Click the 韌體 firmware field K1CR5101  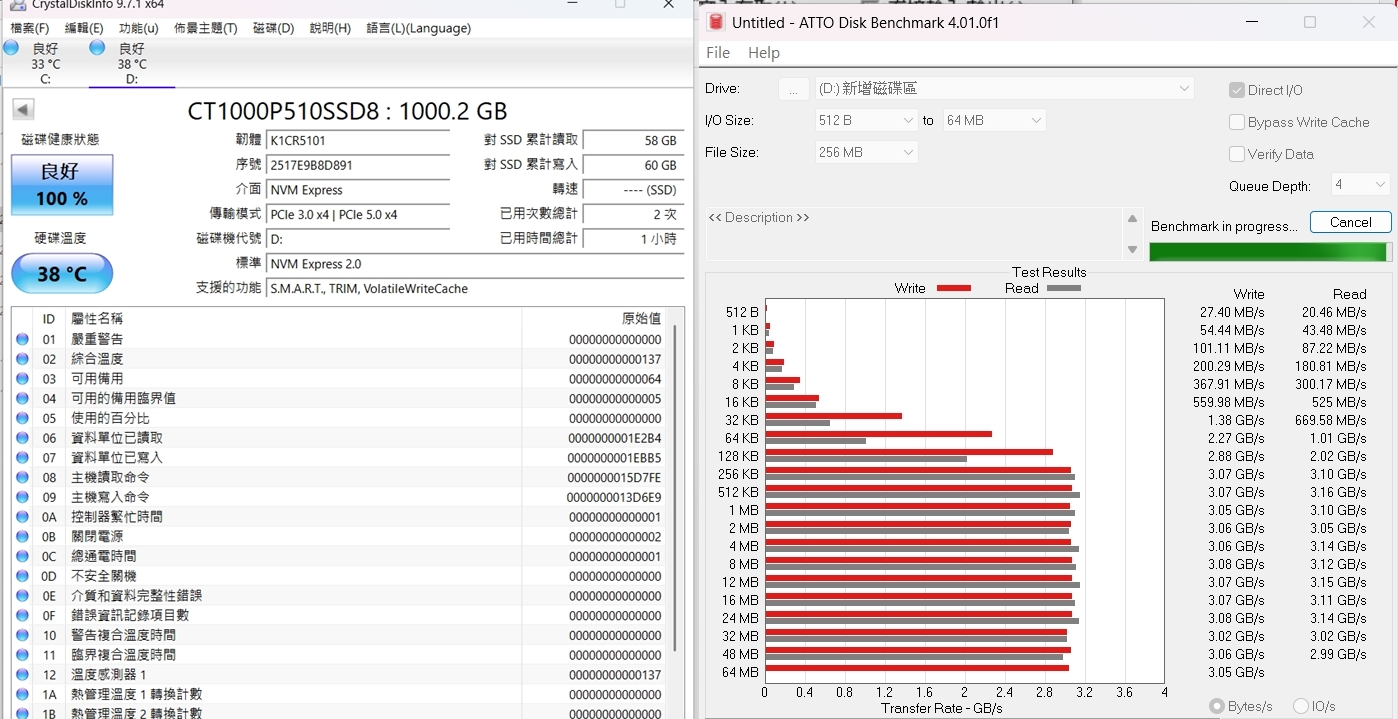pyautogui.click(x=358, y=140)
